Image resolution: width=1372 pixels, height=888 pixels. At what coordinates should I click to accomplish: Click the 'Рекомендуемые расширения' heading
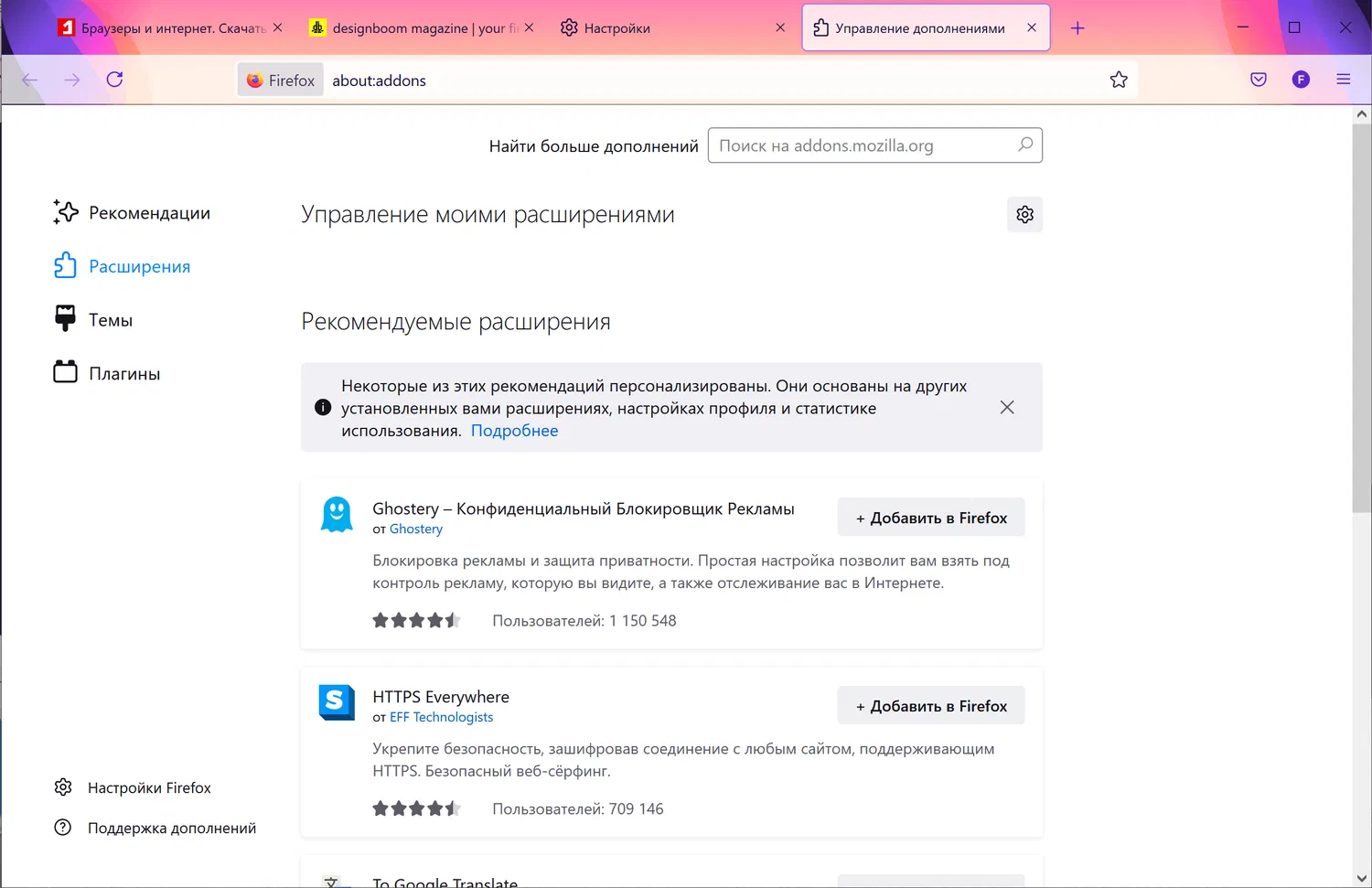coord(456,322)
